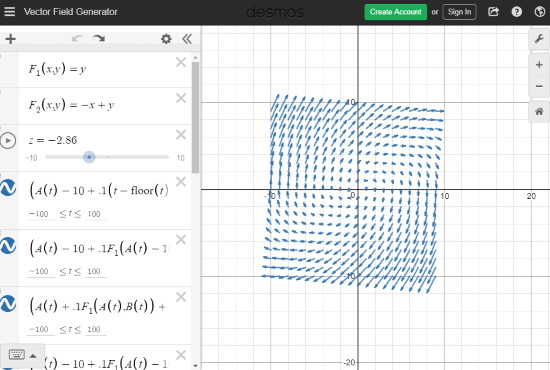
Task: Edit lower t bound of second parametric expression
Action: (41, 271)
